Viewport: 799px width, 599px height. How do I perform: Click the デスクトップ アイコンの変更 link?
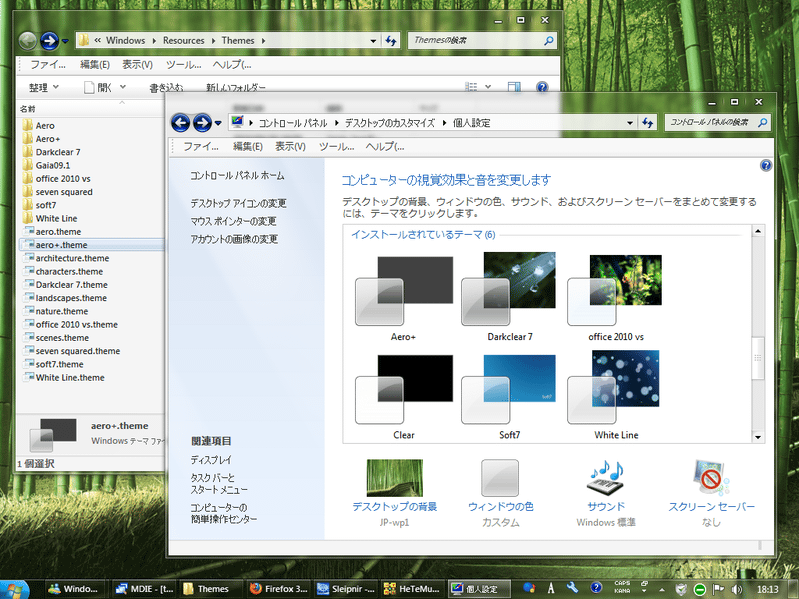point(238,203)
